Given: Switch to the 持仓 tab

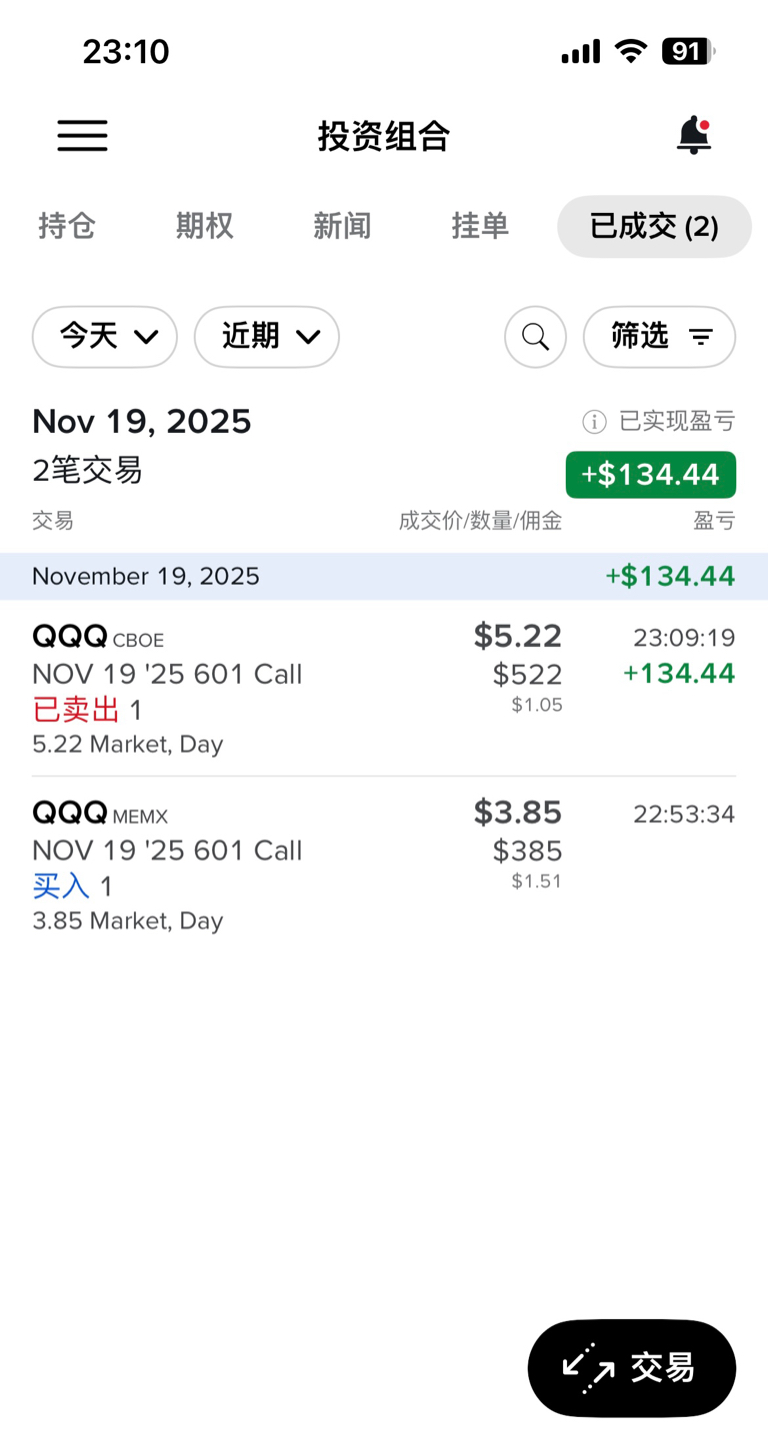Looking at the screenshot, I should coord(67,226).
